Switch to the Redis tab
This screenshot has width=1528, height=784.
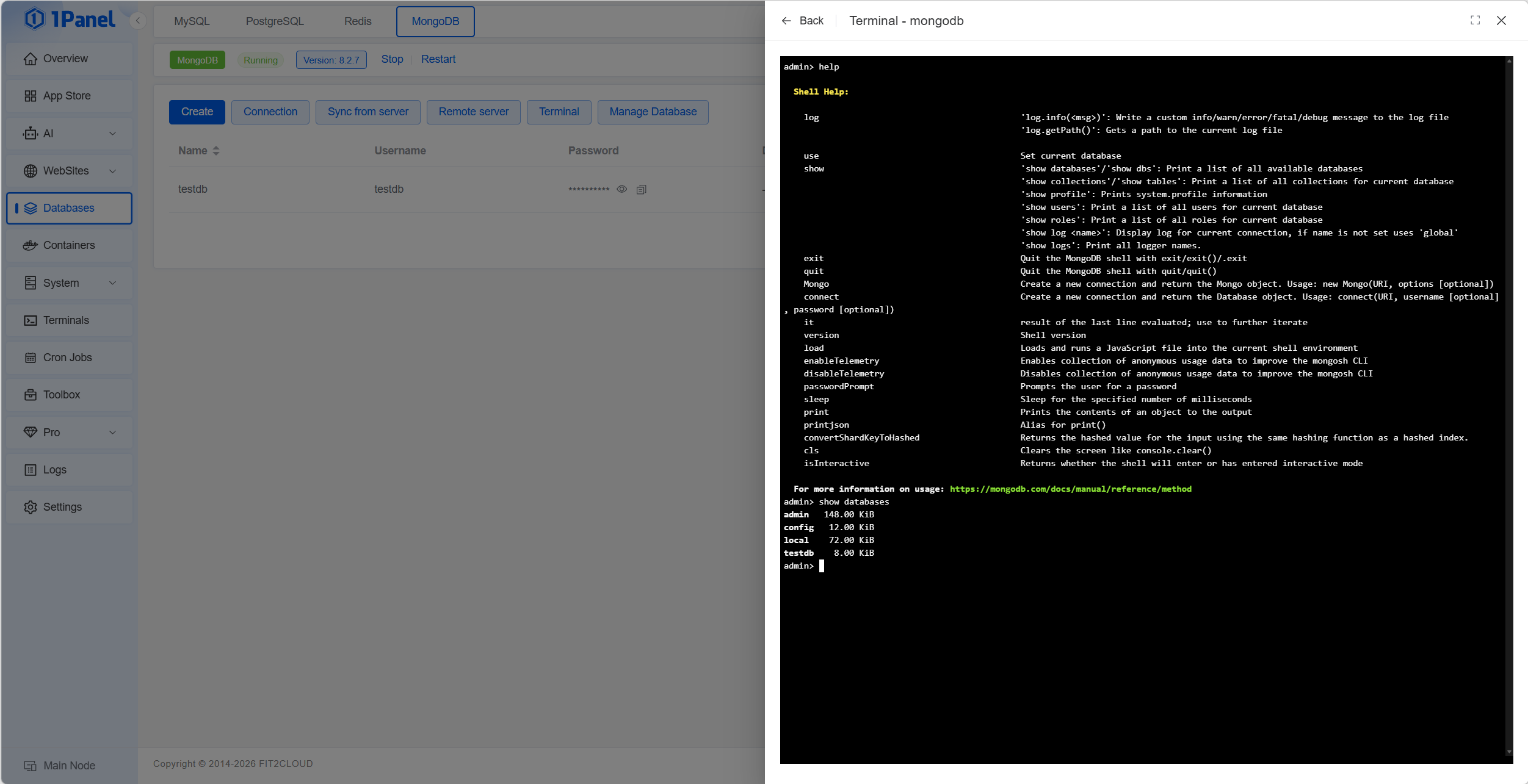(358, 21)
